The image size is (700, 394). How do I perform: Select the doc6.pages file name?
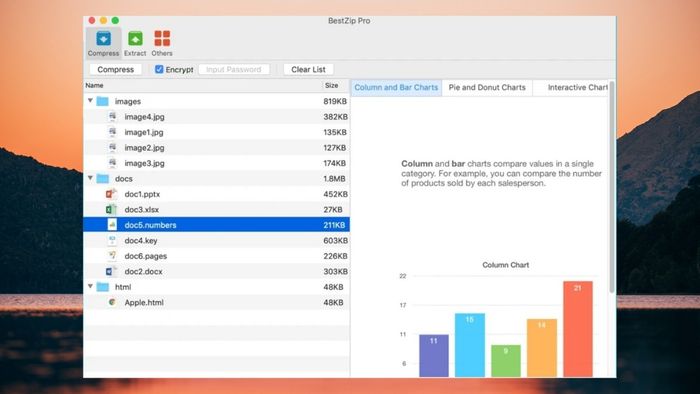point(146,256)
